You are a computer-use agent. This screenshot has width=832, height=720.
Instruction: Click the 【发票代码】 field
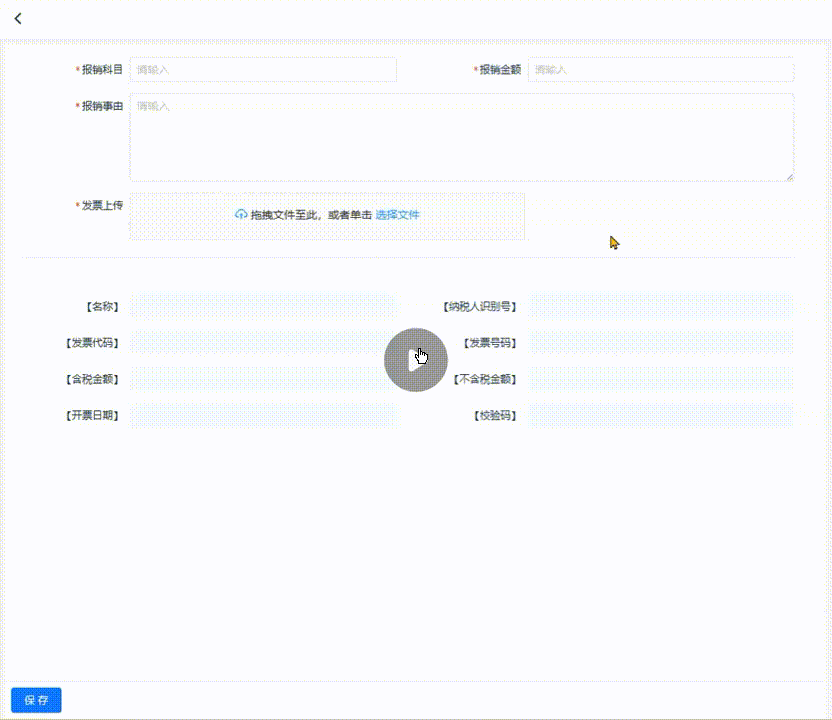(263, 343)
